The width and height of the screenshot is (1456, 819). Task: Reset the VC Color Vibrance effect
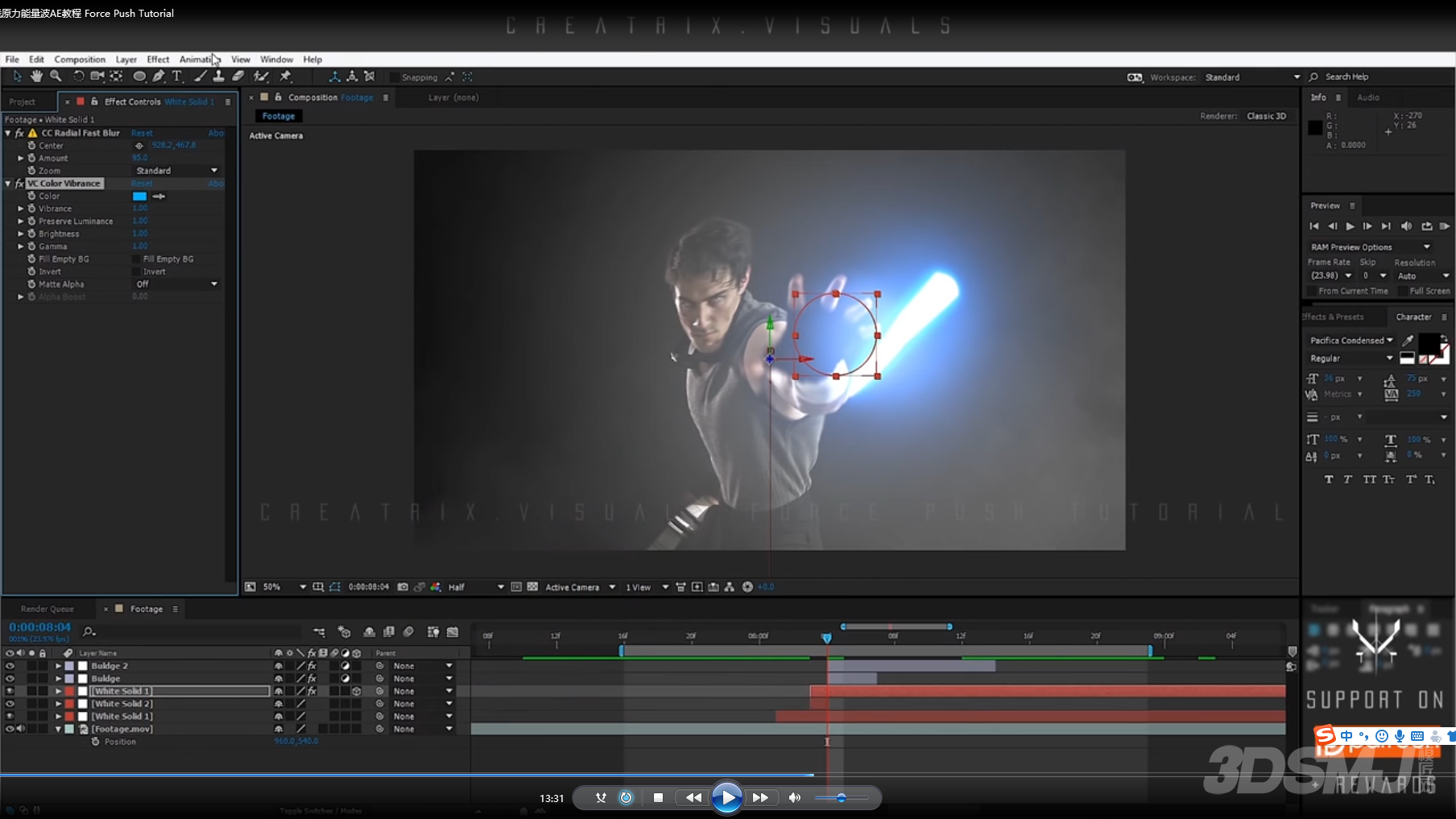142,184
